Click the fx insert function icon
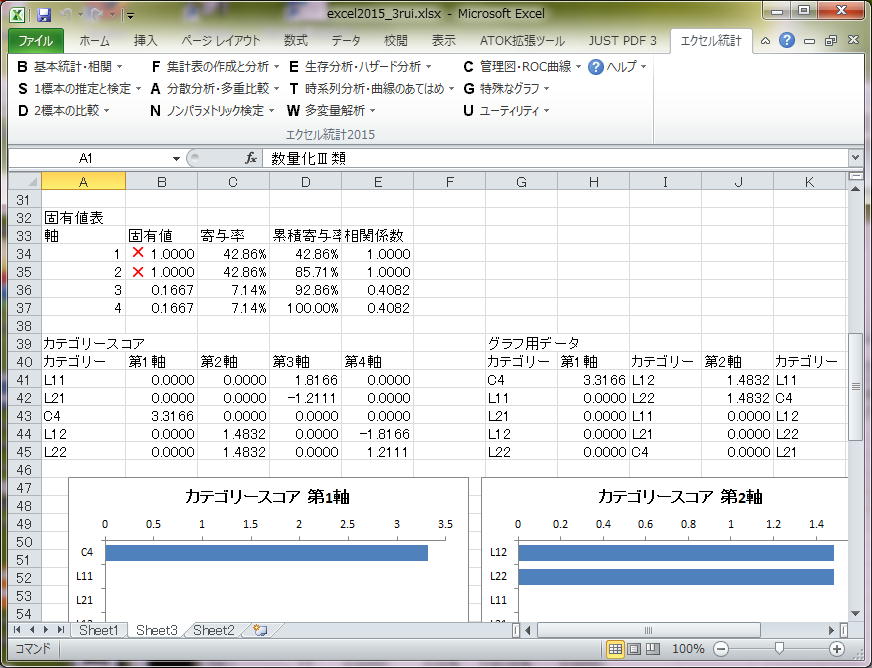 coord(251,159)
